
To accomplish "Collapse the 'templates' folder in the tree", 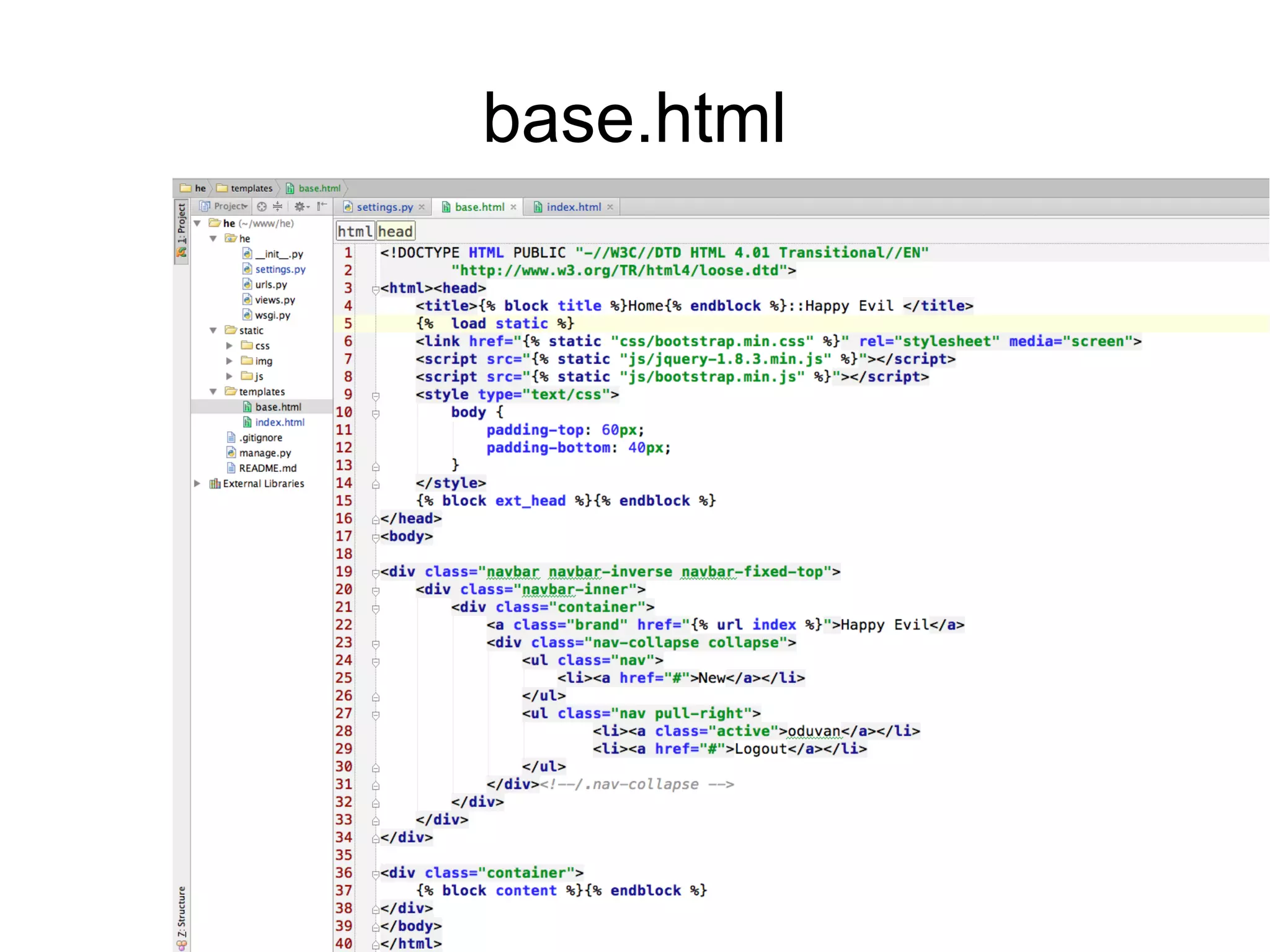I will 213,392.
